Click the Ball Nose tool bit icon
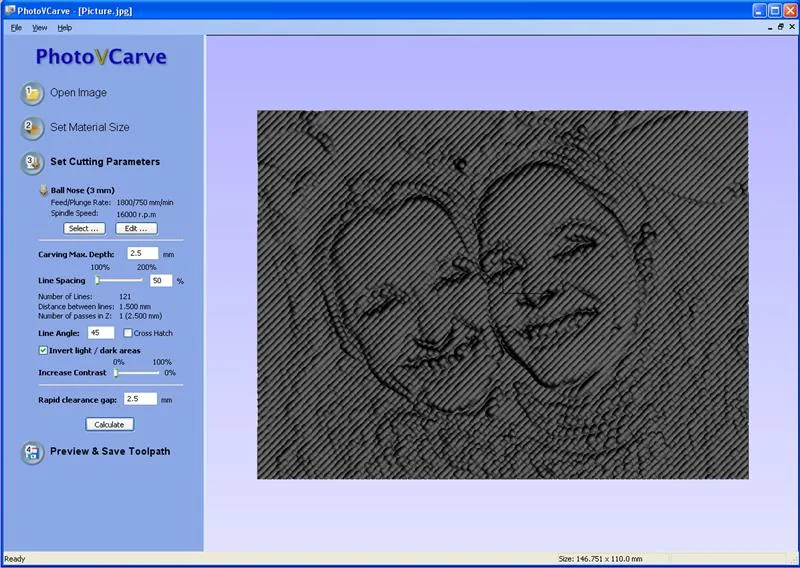Image resolution: width=800 pixels, height=568 pixels. [x=44, y=190]
